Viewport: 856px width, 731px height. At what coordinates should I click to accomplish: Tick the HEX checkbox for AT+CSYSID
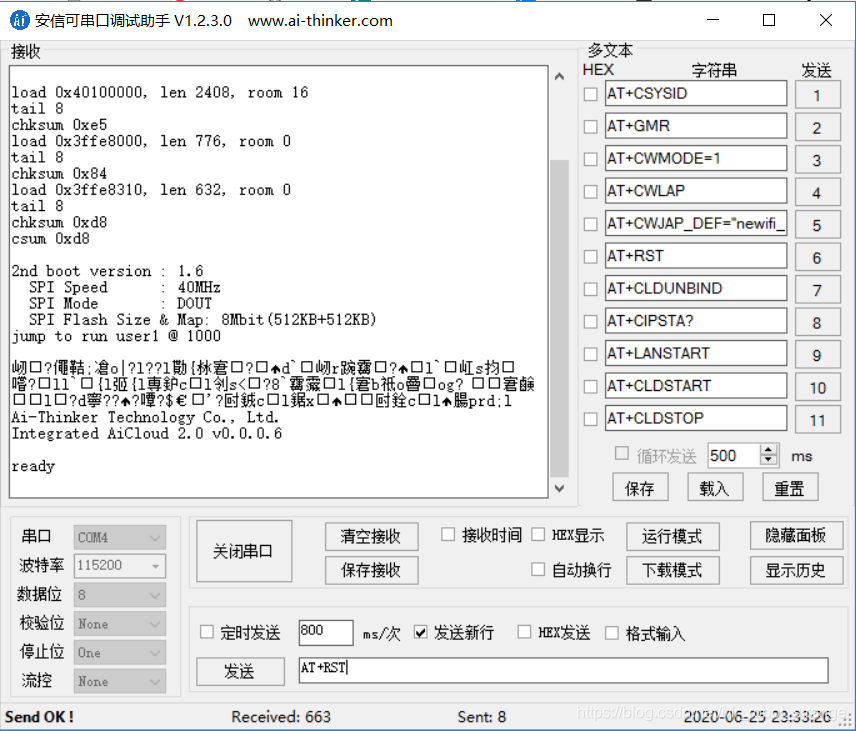[x=590, y=94]
